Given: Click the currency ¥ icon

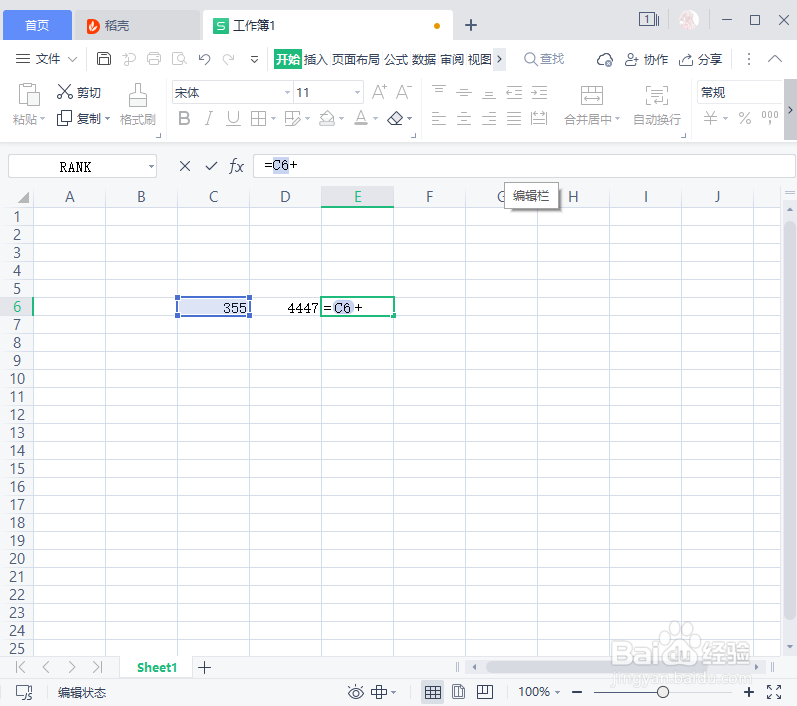Looking at the screenshot, I should tap(711, 118).
